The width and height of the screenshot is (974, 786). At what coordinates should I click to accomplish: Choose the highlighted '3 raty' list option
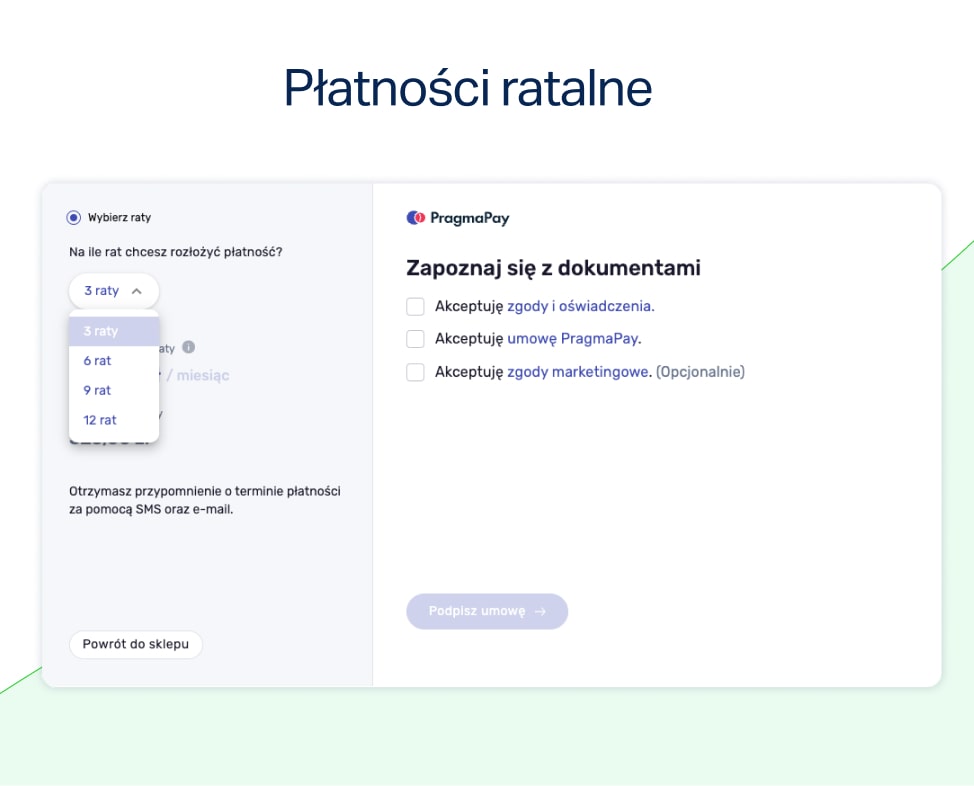tap(113, 331)
